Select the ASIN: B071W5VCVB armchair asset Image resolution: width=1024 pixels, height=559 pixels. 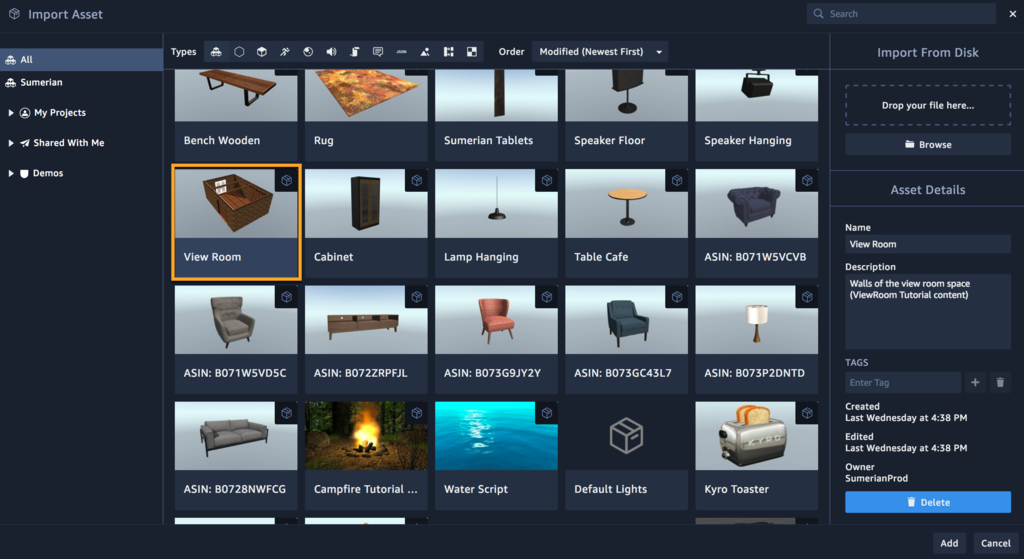coord(756,223)
